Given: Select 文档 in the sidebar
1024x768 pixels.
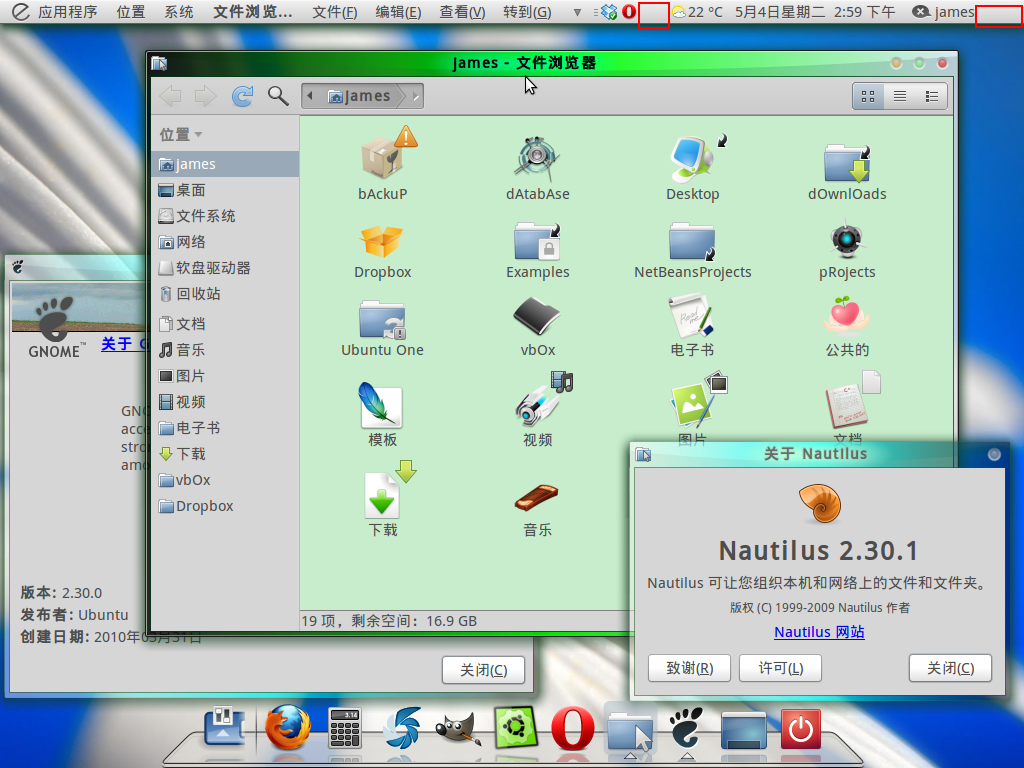Looking at the screenshot, I should point(225,324).
